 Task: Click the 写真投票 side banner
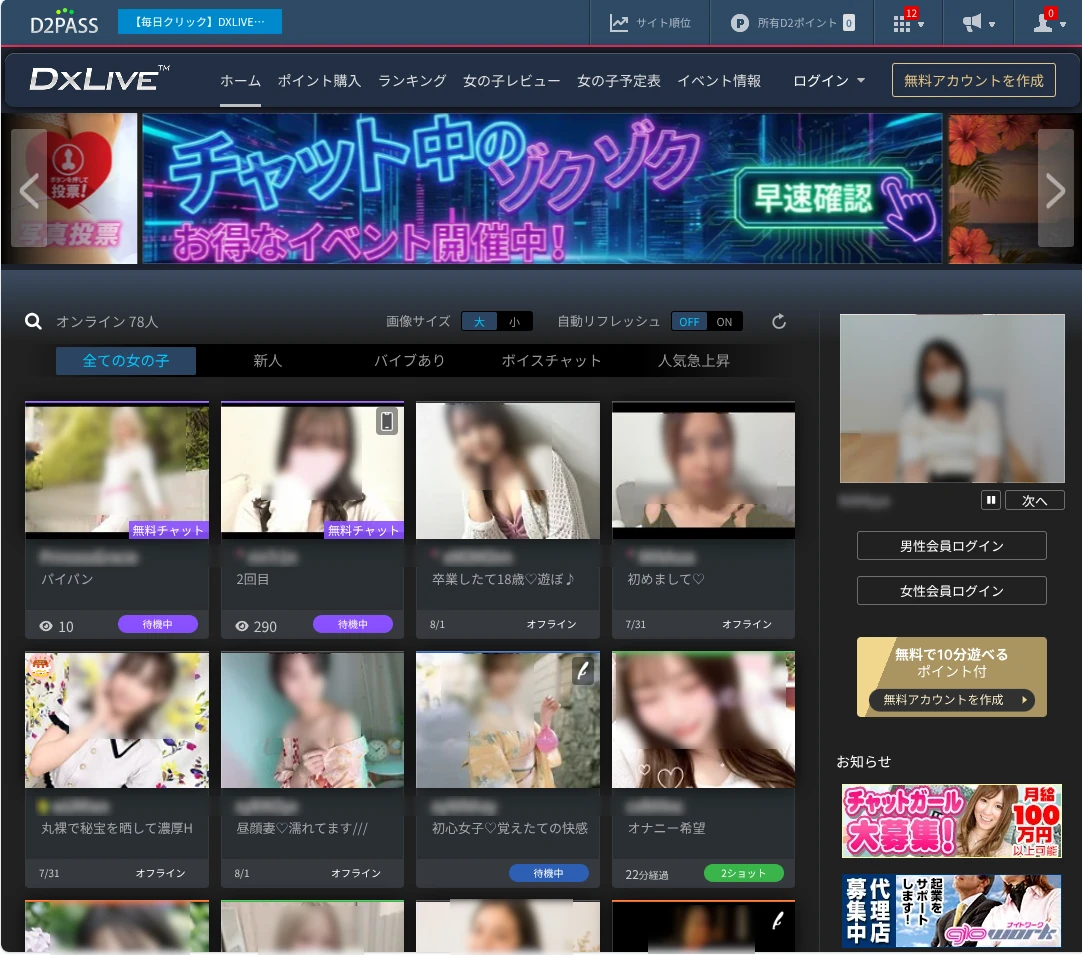pos(69,188)
